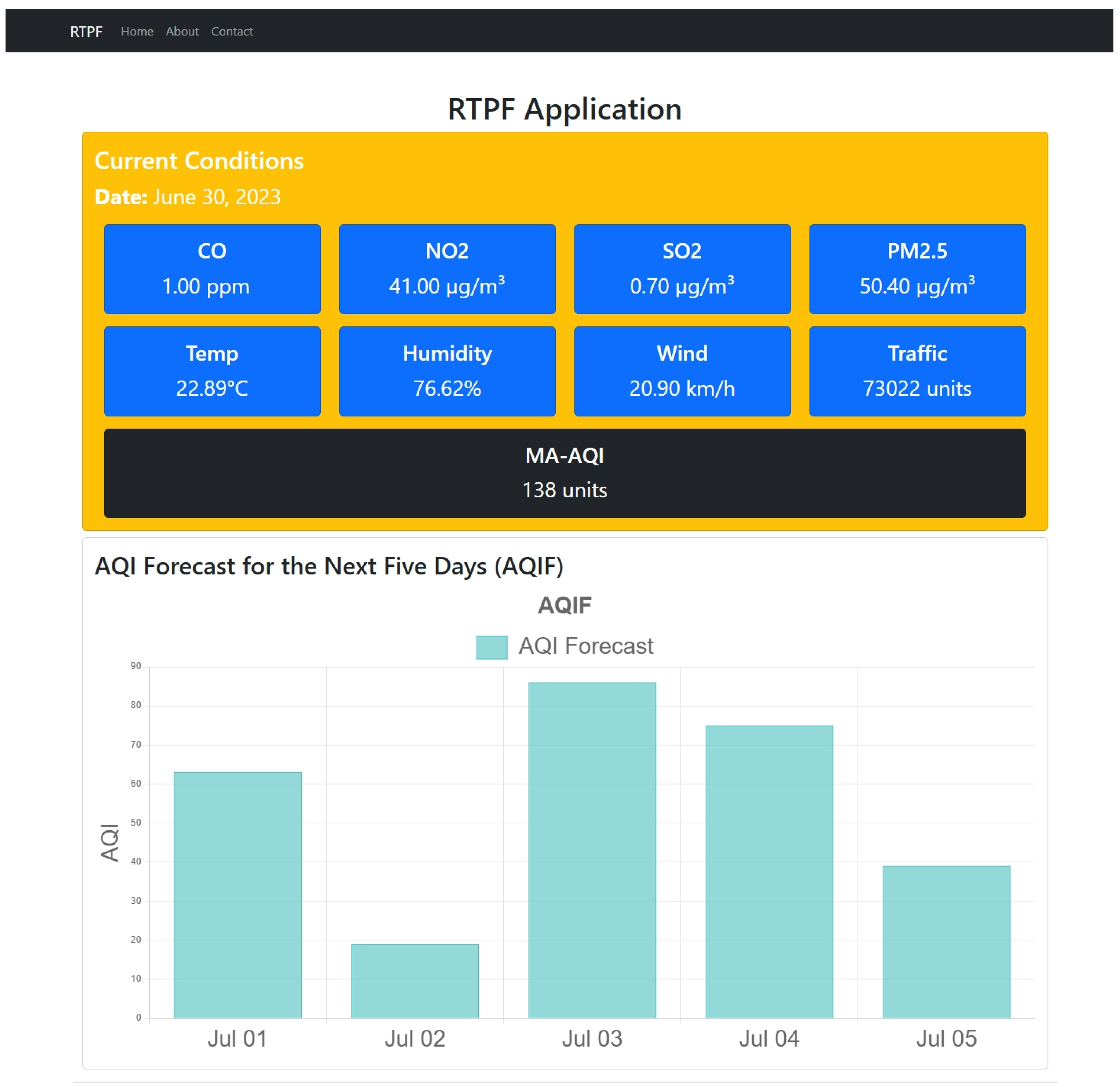Click the AQI Forecast legend label
This screenshot has height=1087, width=1120.
[x=585, y=646]
